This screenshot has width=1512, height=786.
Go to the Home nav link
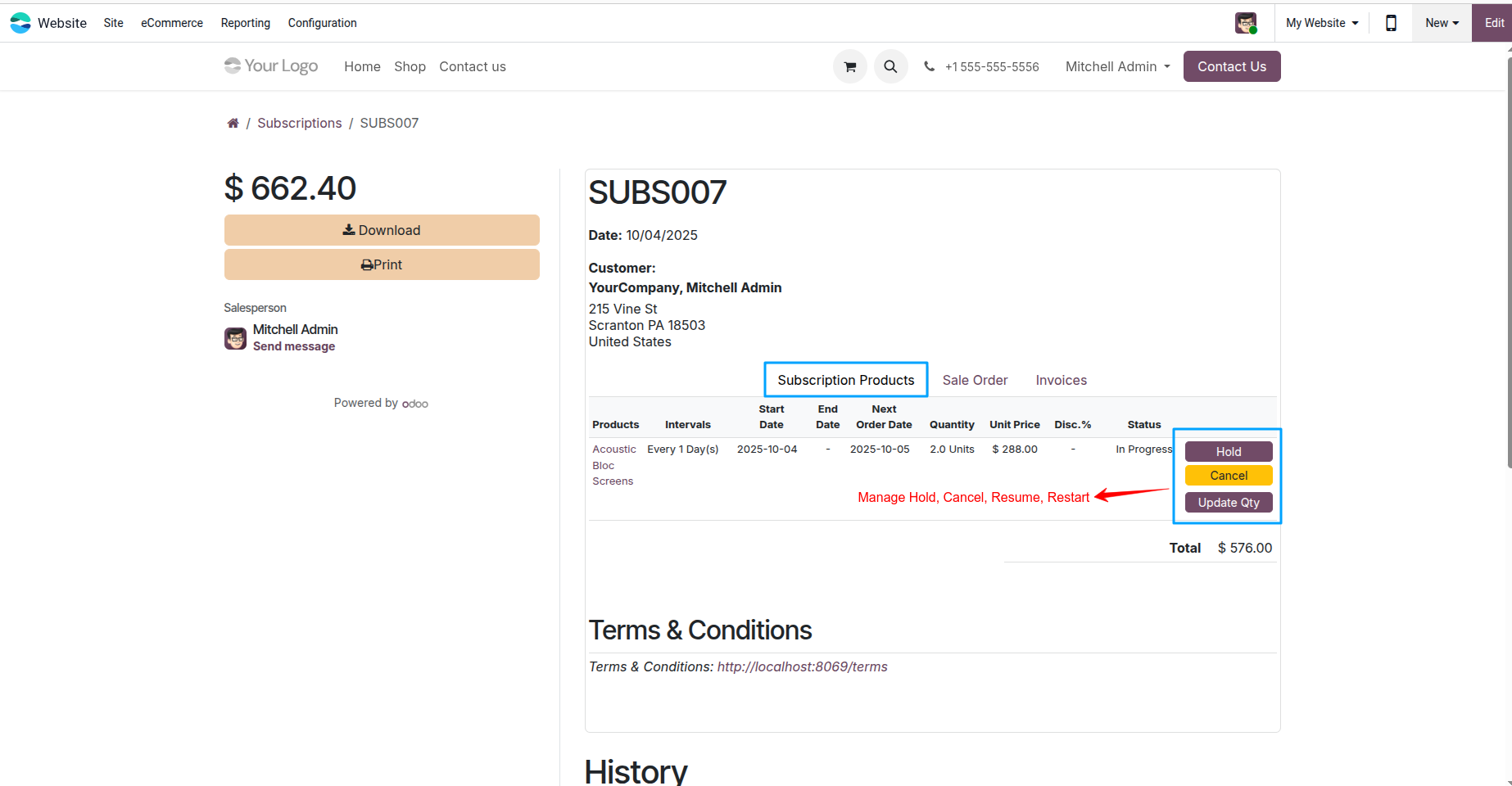point(362,66)
